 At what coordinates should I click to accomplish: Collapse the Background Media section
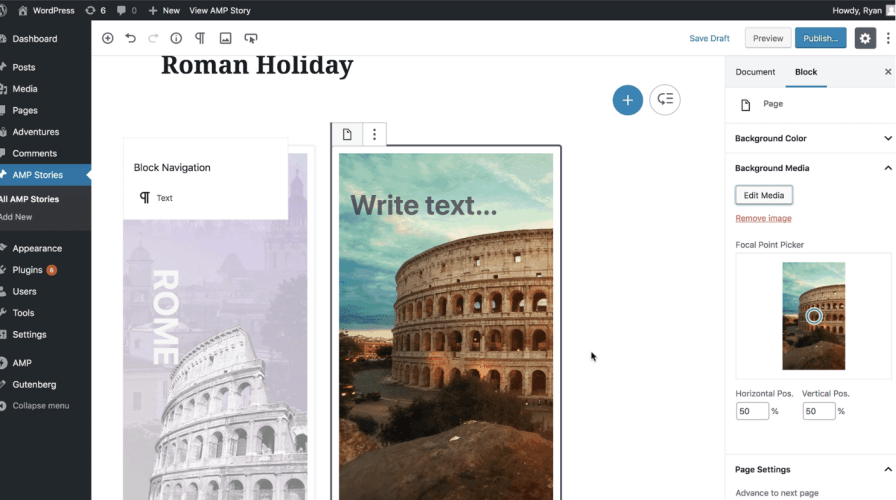tap(887, 168)
